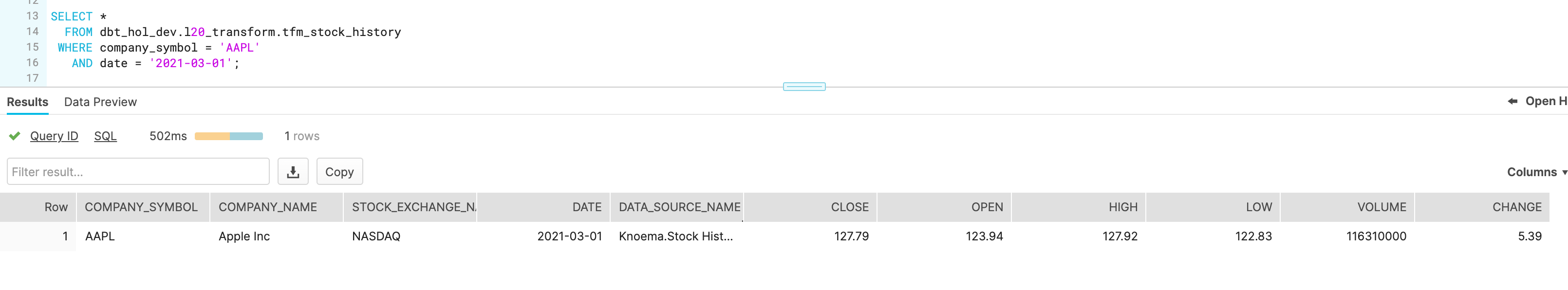
Task: Click the DATE column header
Action: pyautogui.click(x=586, y=207)
